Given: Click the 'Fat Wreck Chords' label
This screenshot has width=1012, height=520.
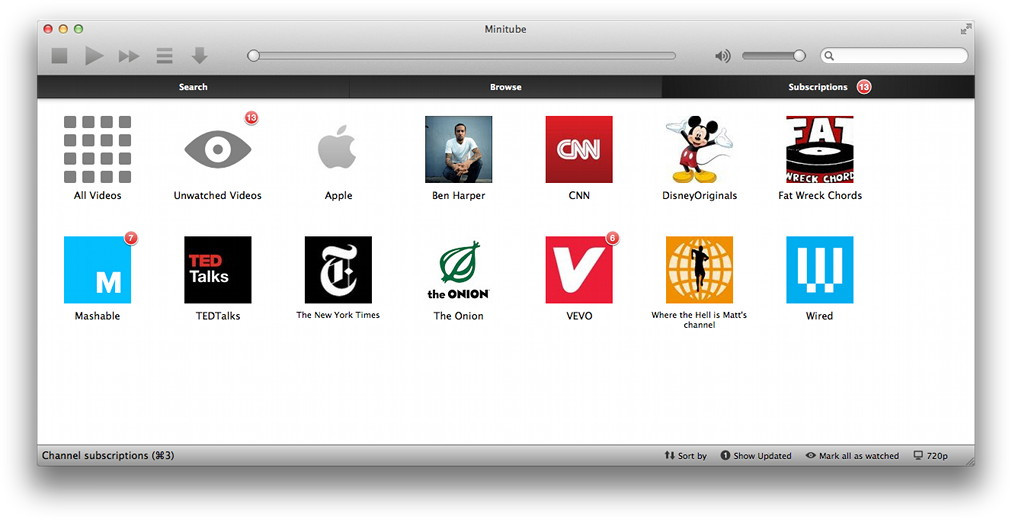Looking at the screenshot, I should click(x=820, y=195).
